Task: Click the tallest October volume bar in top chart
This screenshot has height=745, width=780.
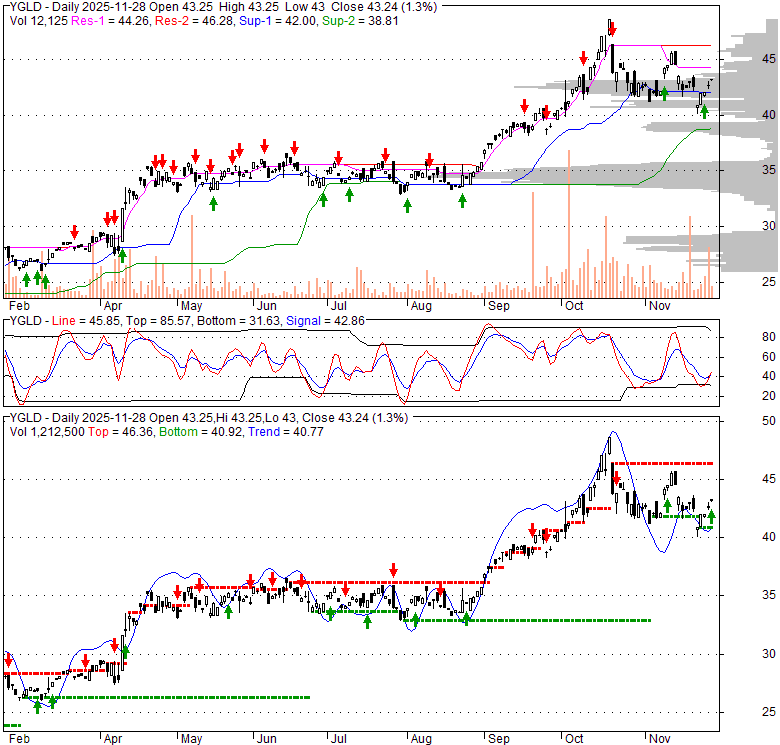Action: pyautogui.click(x=569, y=224)
